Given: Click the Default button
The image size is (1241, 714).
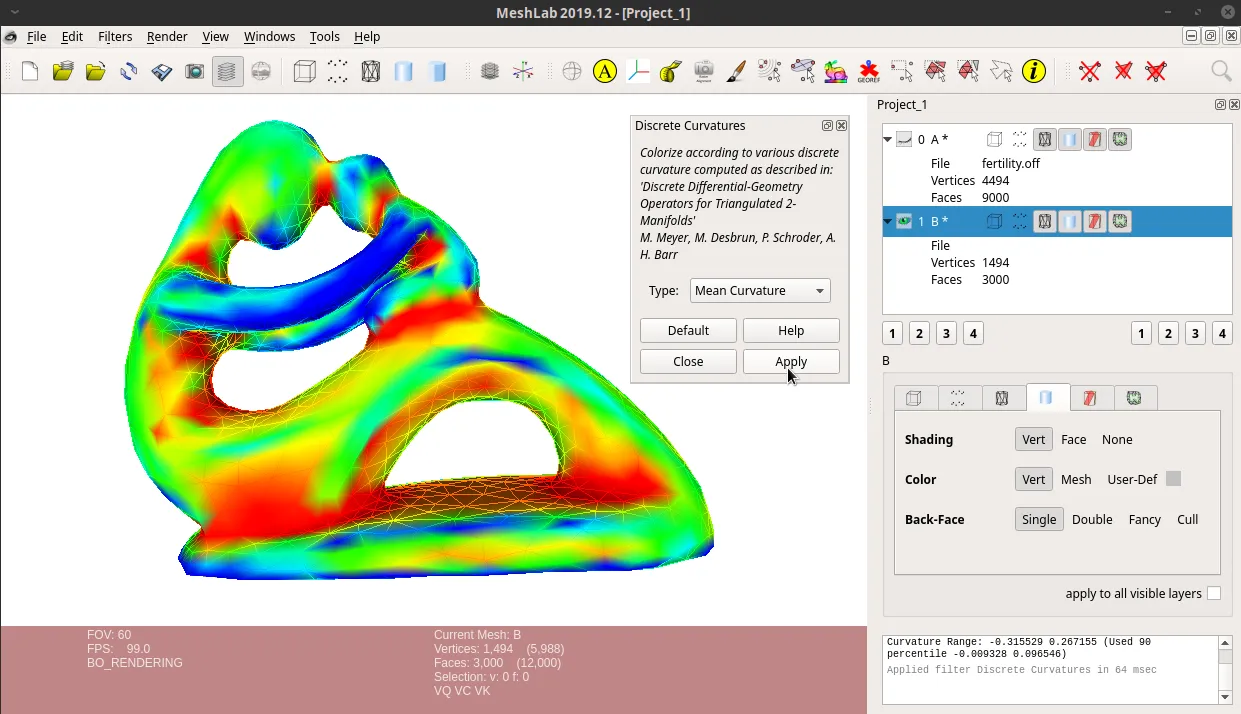Looking at the screenshot, I should click(x=688, y=330).
